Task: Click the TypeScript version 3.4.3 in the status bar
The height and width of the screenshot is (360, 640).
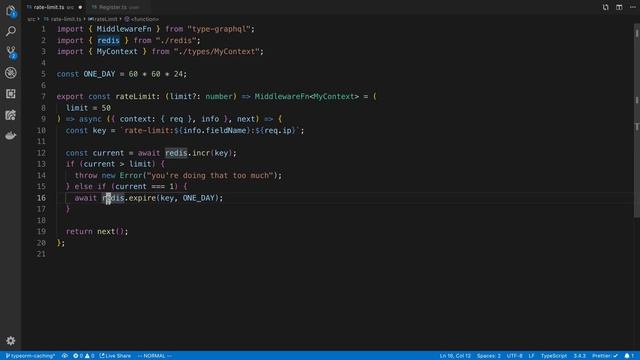Action: [x=579, y=356]
